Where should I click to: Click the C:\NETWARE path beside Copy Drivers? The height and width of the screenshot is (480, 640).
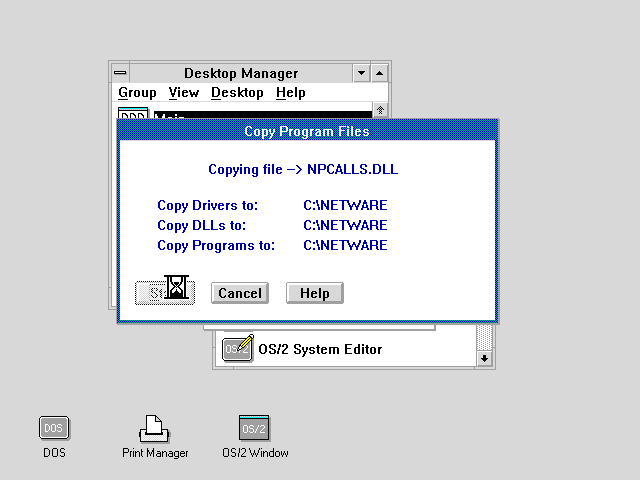pyautogui.click(x=345, y=205)
